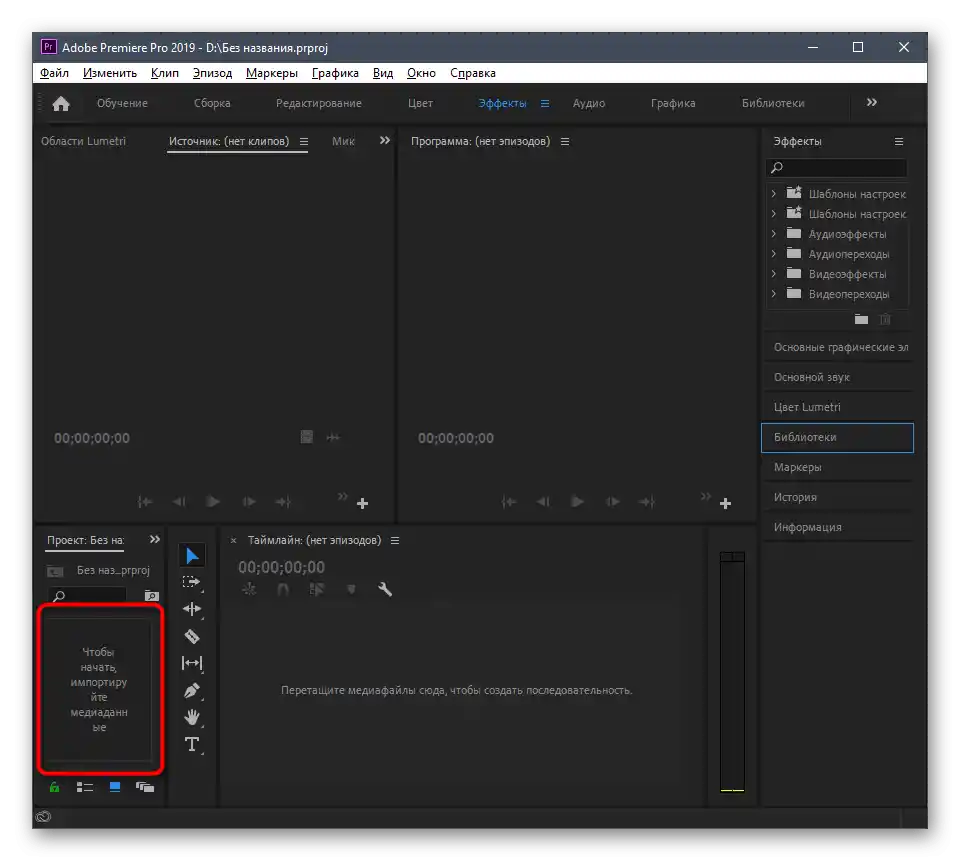Select the Slip tool

tap(191, 663)
